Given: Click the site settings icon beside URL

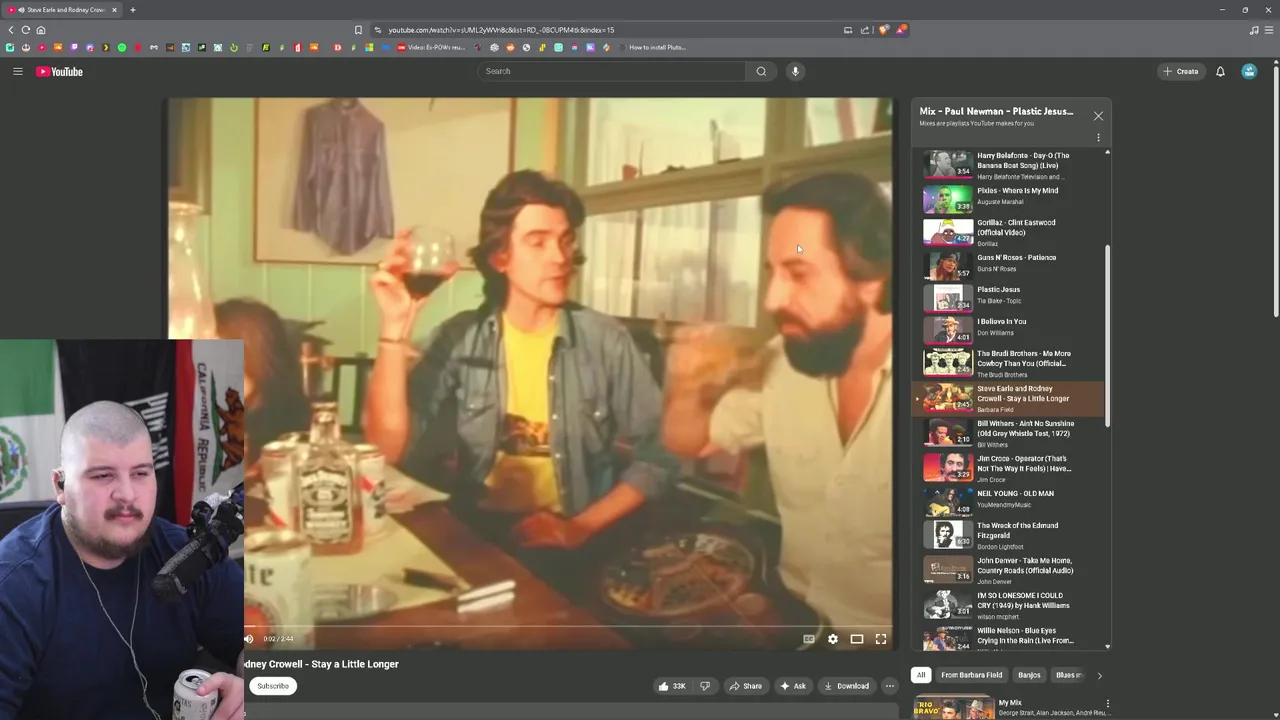Looking at the screenshot, I should click(377, 30).
